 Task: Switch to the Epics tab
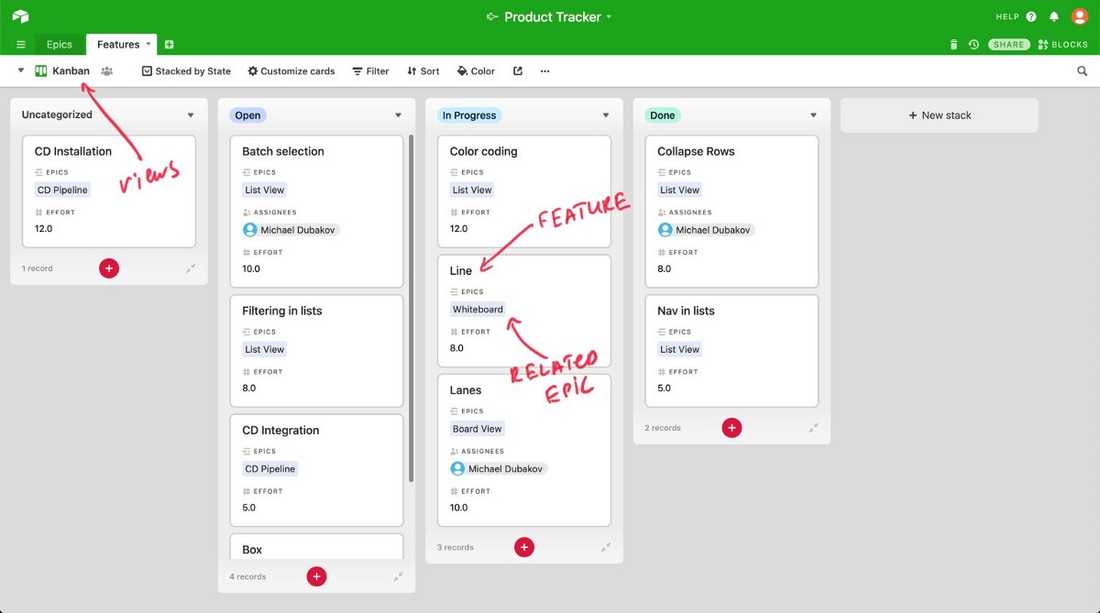coord(59,45)
